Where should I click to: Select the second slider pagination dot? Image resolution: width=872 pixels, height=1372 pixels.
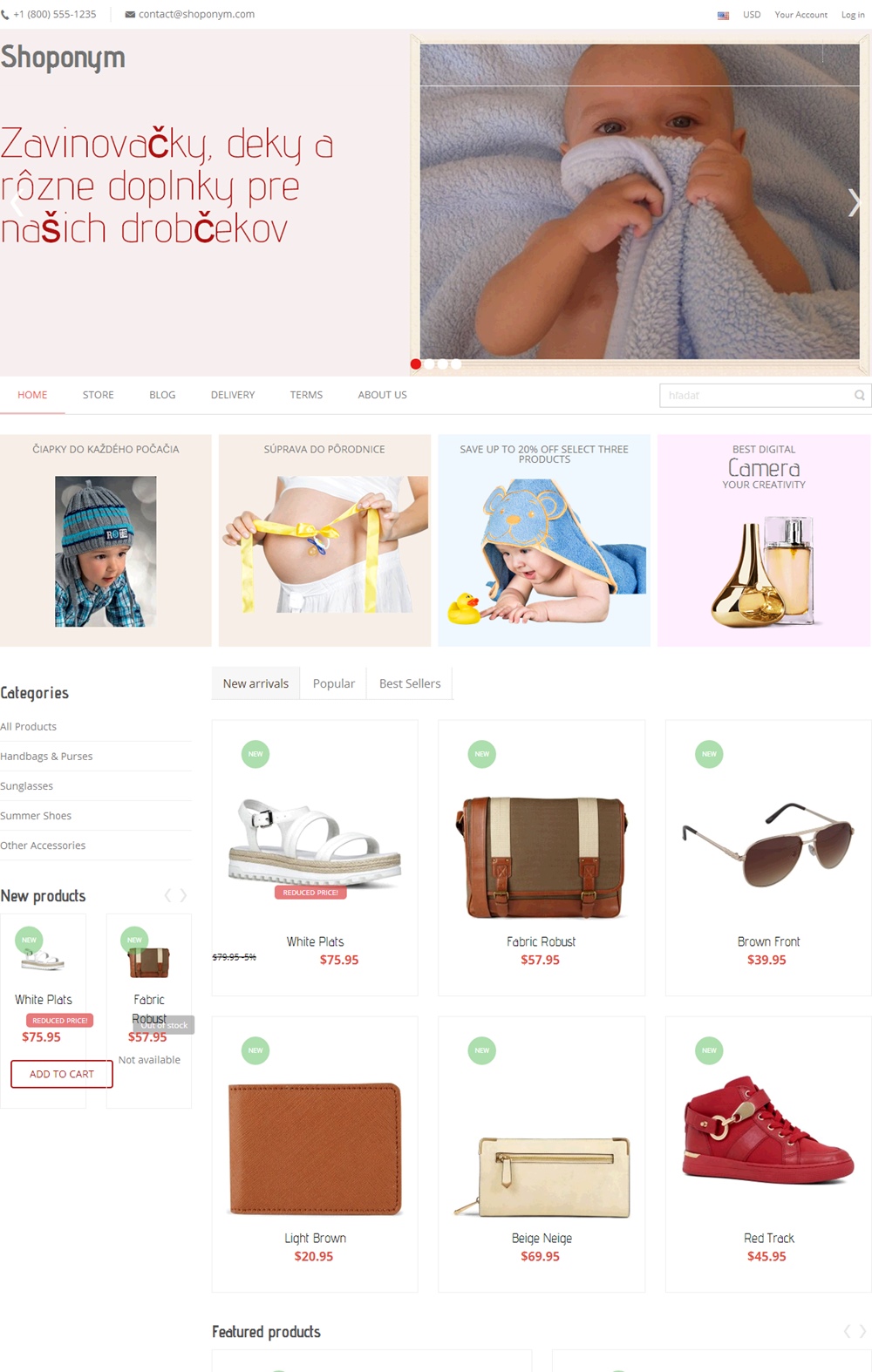click(x=429, y=364)
